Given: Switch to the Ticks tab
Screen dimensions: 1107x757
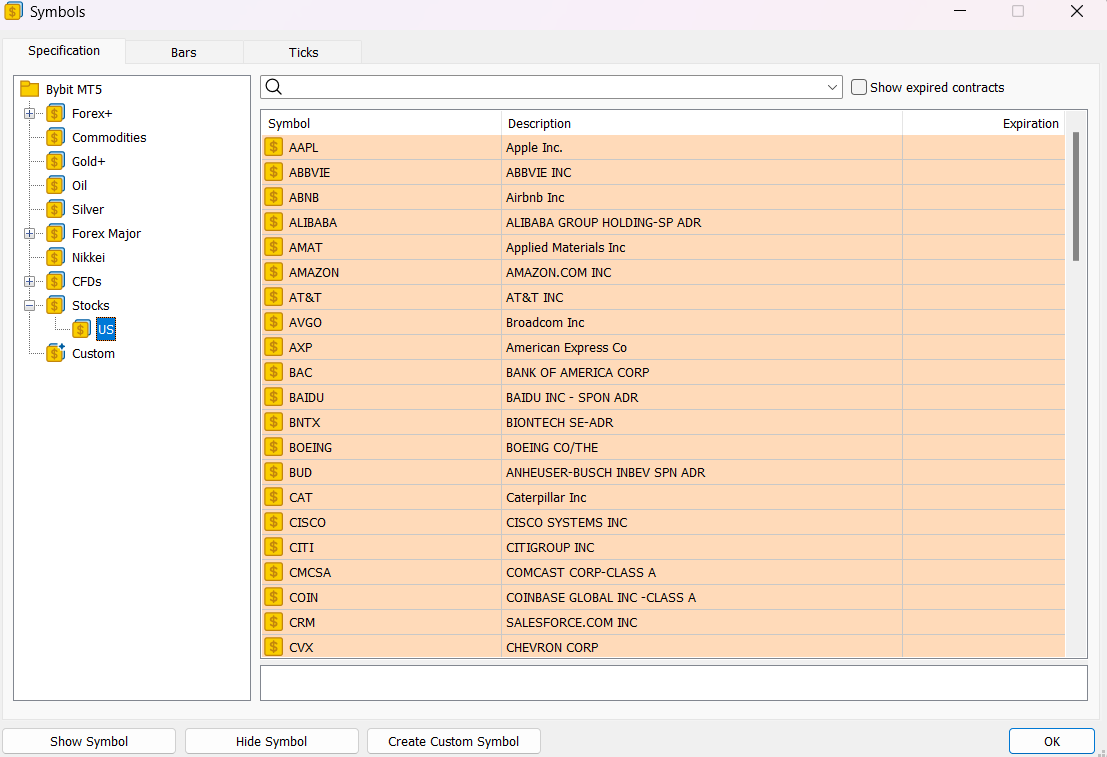Looking at the screenshot, I should click(304, 52).
